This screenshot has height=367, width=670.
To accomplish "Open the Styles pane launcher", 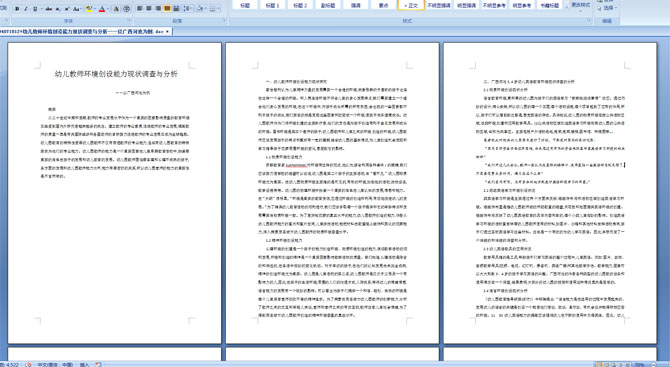I will pyautogui.click(x=589, y=21).
